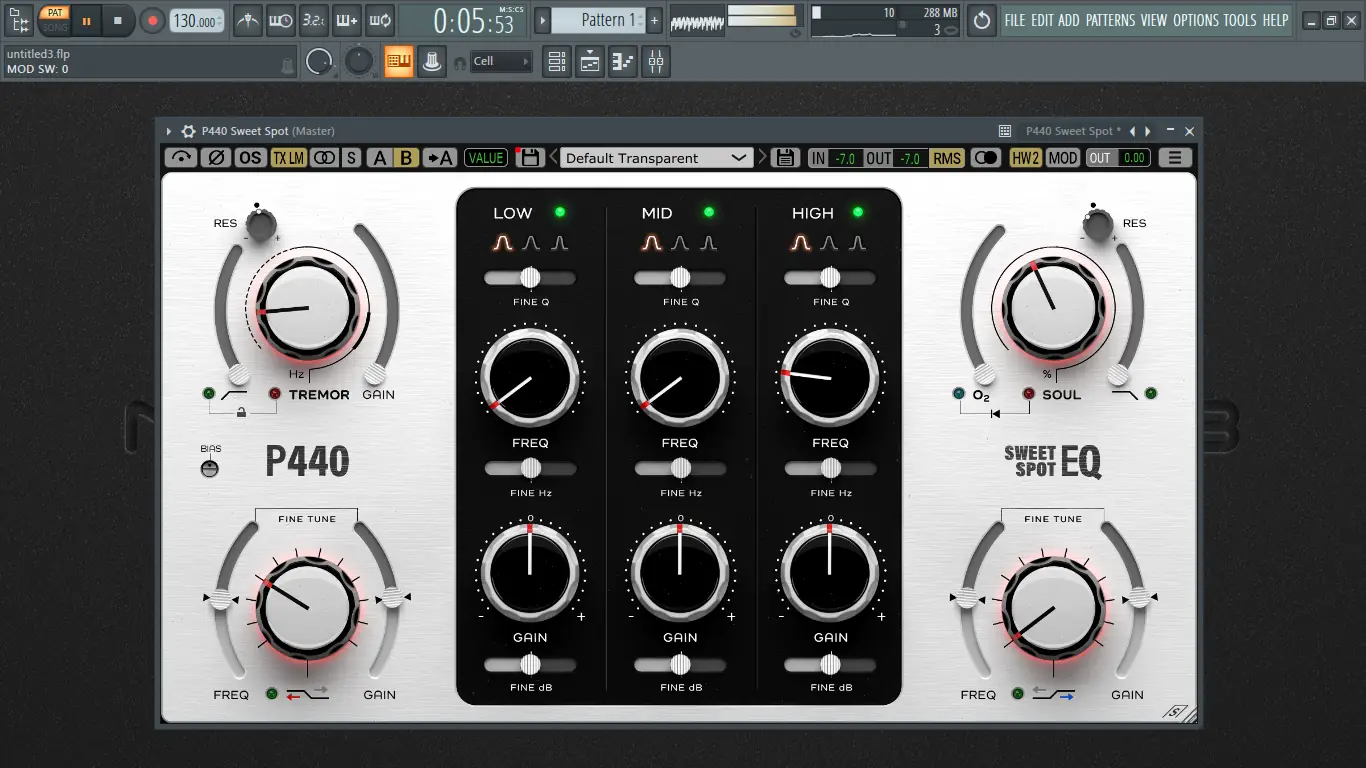Click the hardware controller link icon
This screenshot has width=1366, height=768.
click(x=431, y=62)
